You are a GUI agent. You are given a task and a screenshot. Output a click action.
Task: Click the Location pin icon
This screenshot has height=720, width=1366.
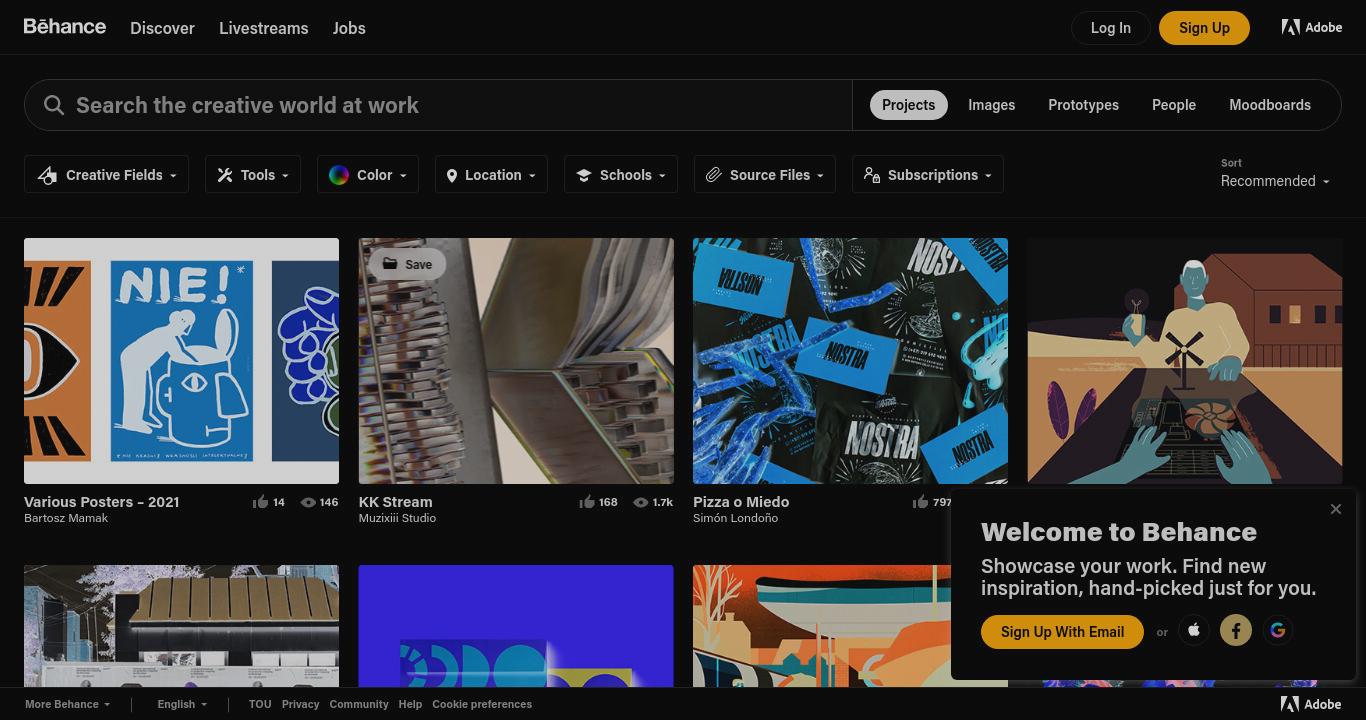tap(452, 176)
